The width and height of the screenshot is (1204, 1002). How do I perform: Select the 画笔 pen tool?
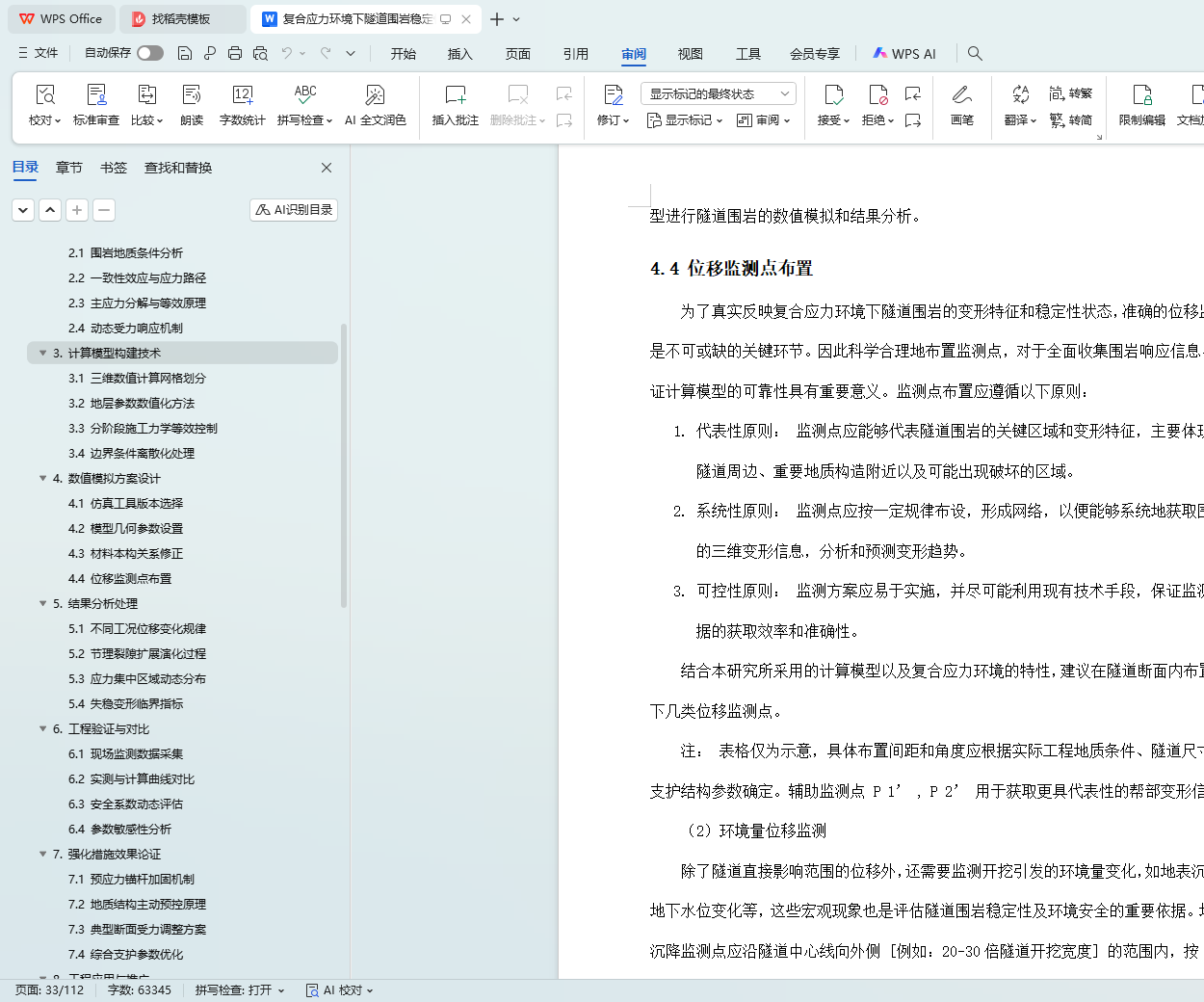coord(961,95)
